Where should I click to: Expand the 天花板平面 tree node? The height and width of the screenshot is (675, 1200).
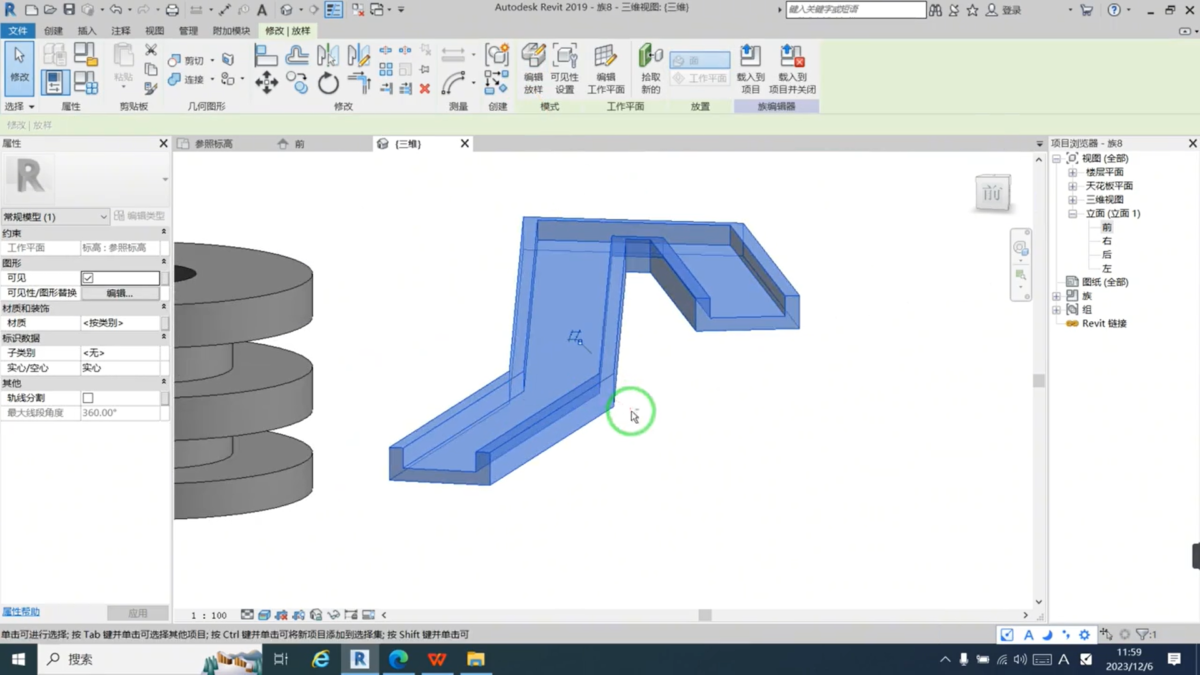click(x=1072, y=186)
